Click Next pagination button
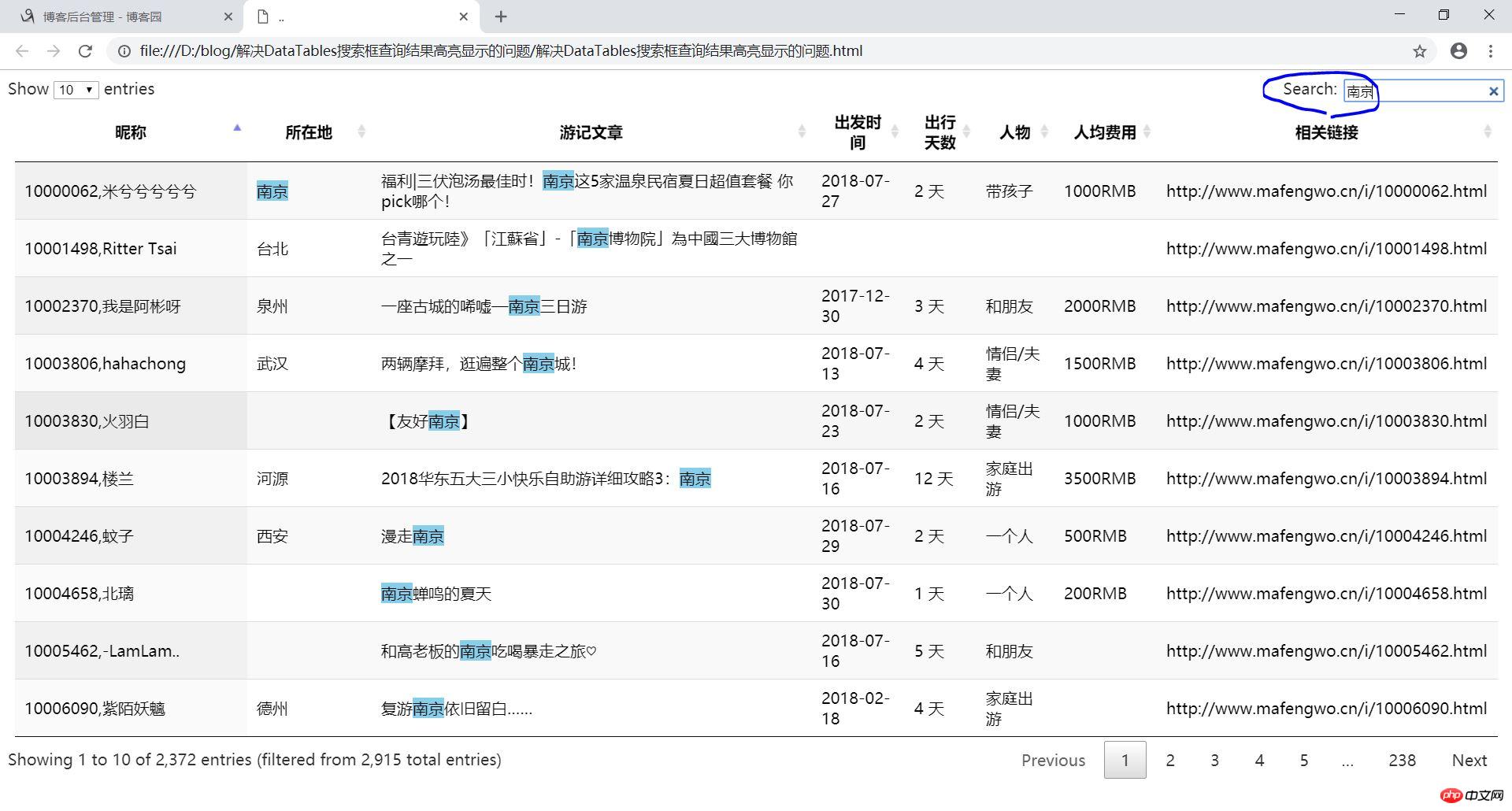Image resolution: width=1512 pixels, height=811 pixels. pos(1469,760)
